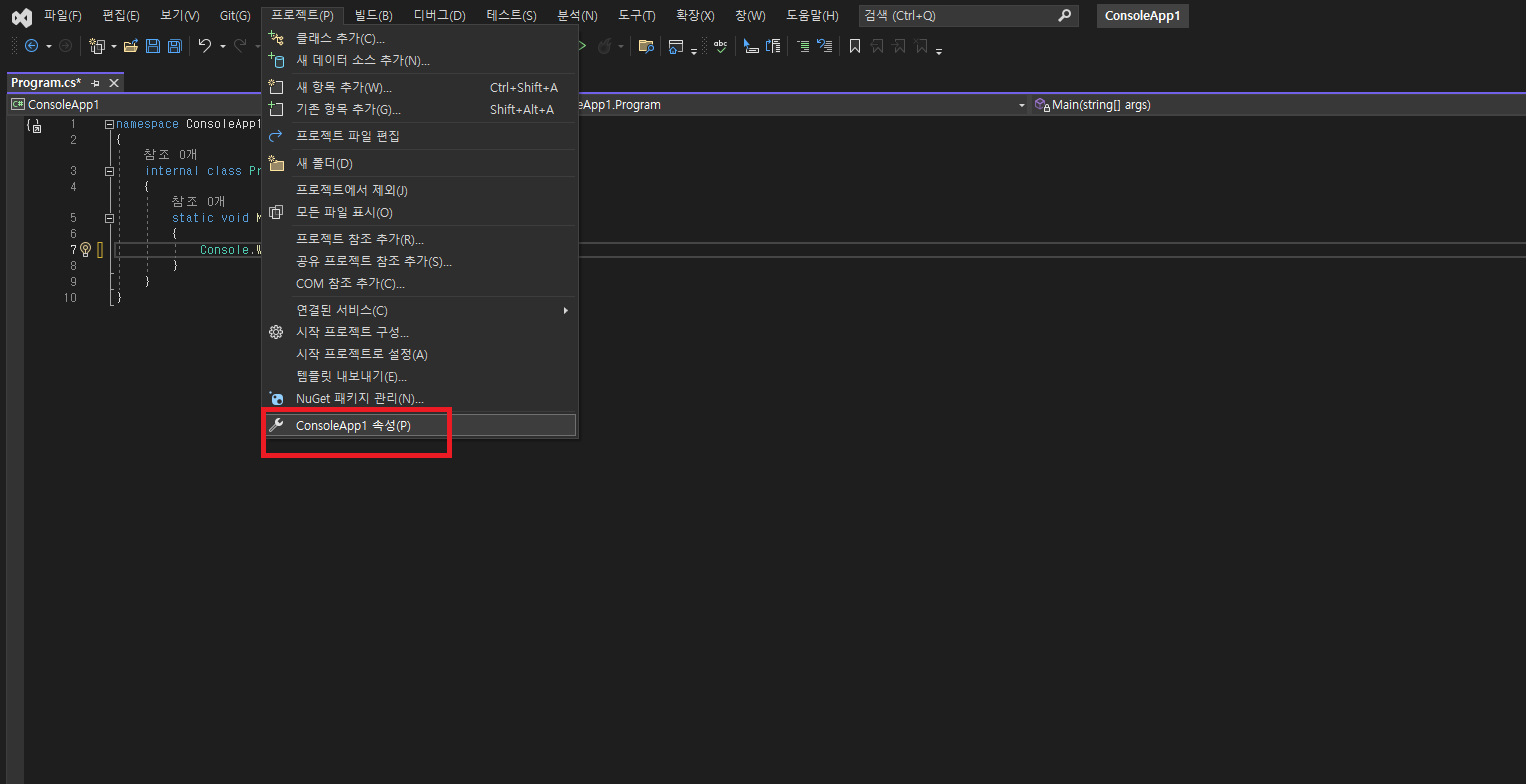This screenshot has width=1526, height=784.
Task: Expand the 연결된 서비스 submenu
Action: [x=420, y=310]
